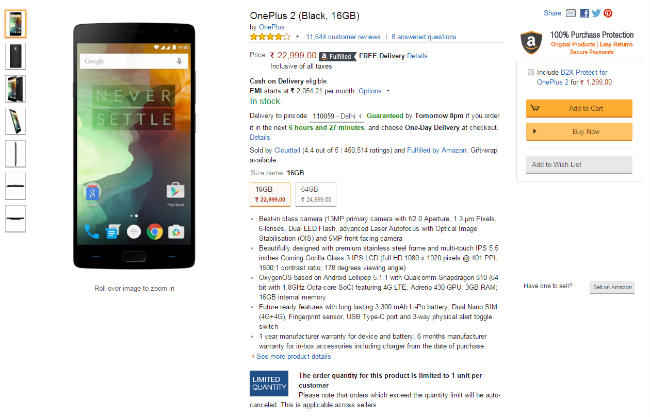Click Add to Wish List button
This screenshot has height=417, width=650.
579,165
